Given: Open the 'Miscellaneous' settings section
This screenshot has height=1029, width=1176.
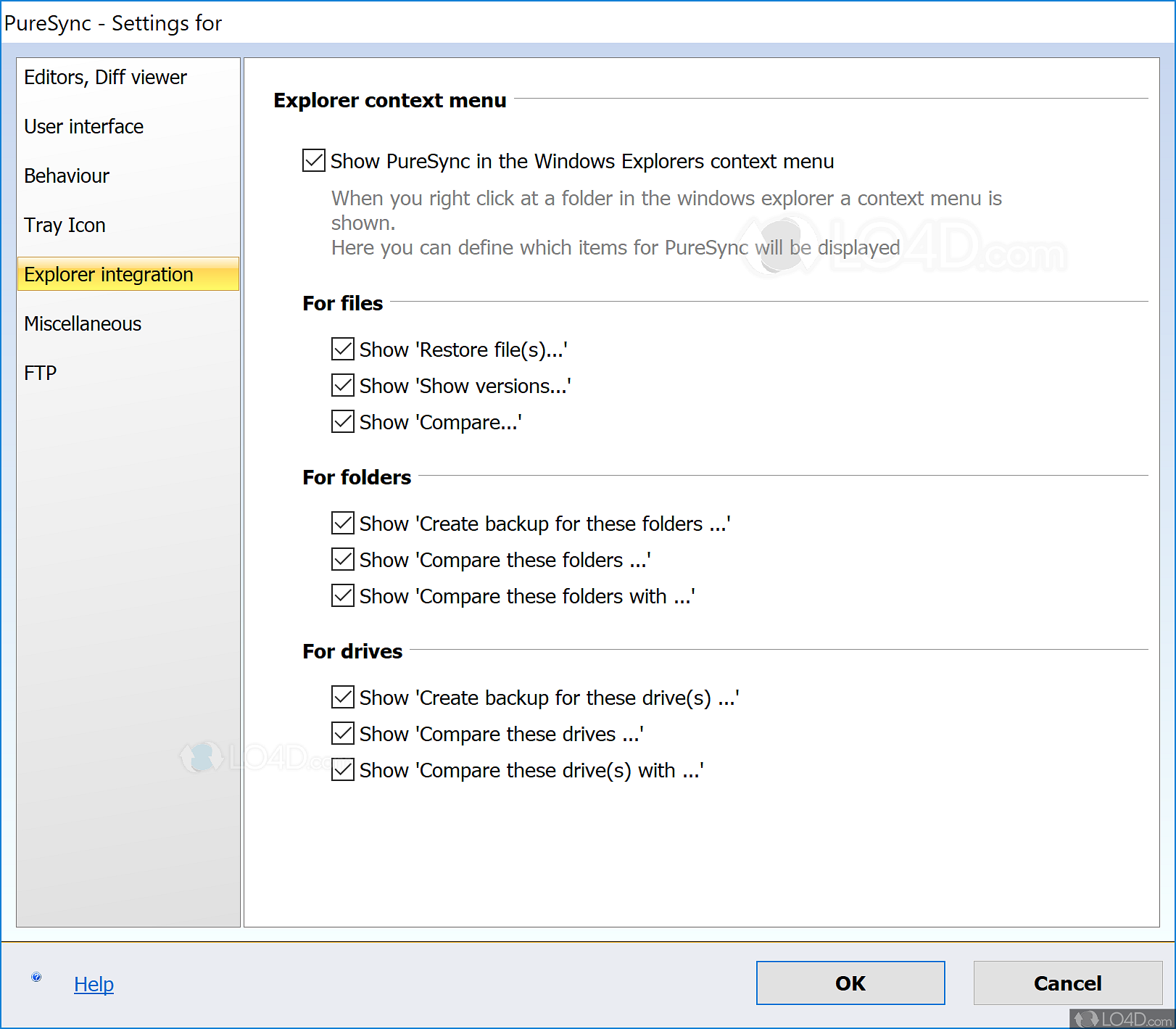Looking at the screenshot, I should [x=82, y=323].
